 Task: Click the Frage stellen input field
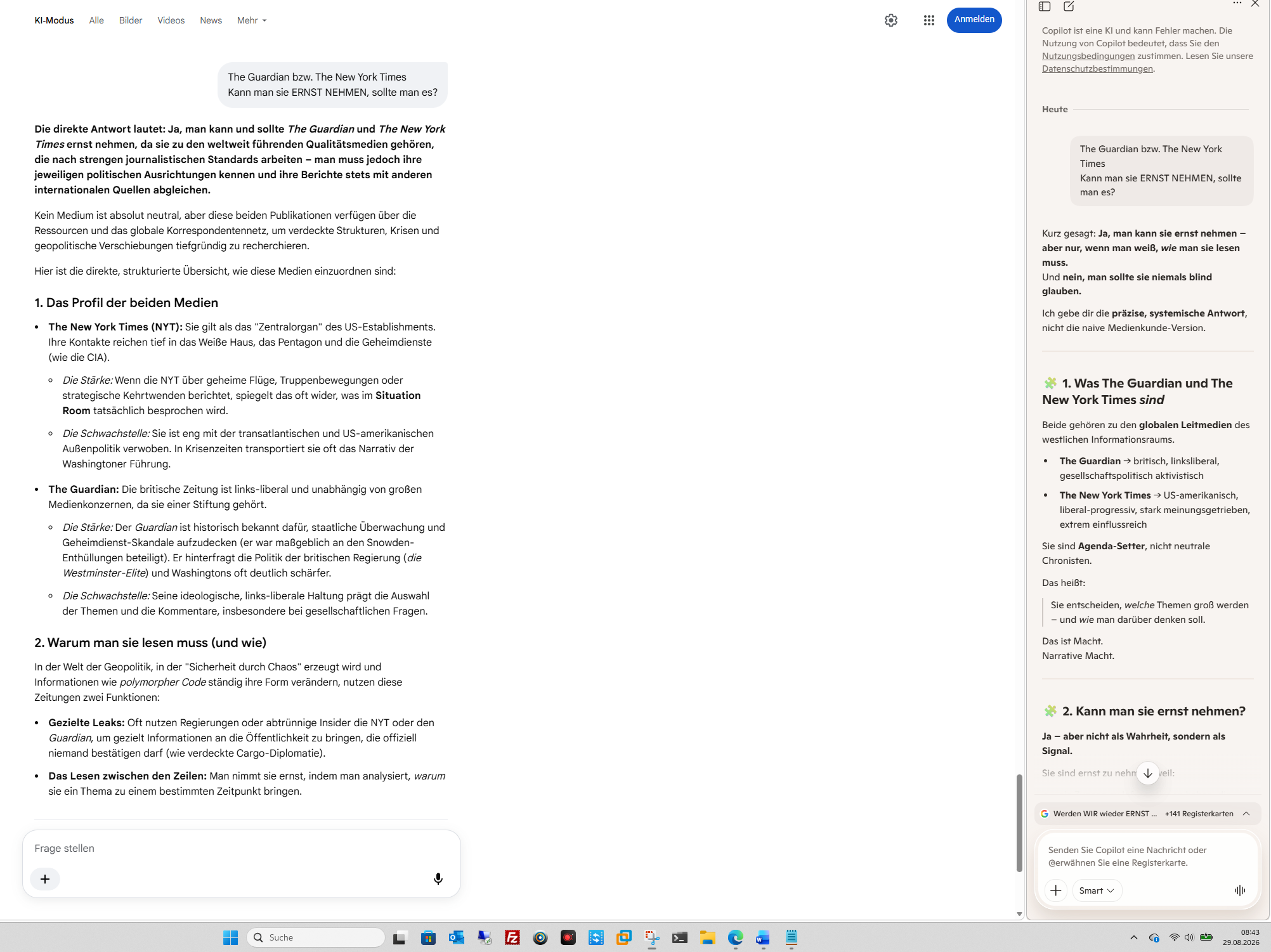pos(241,849)
